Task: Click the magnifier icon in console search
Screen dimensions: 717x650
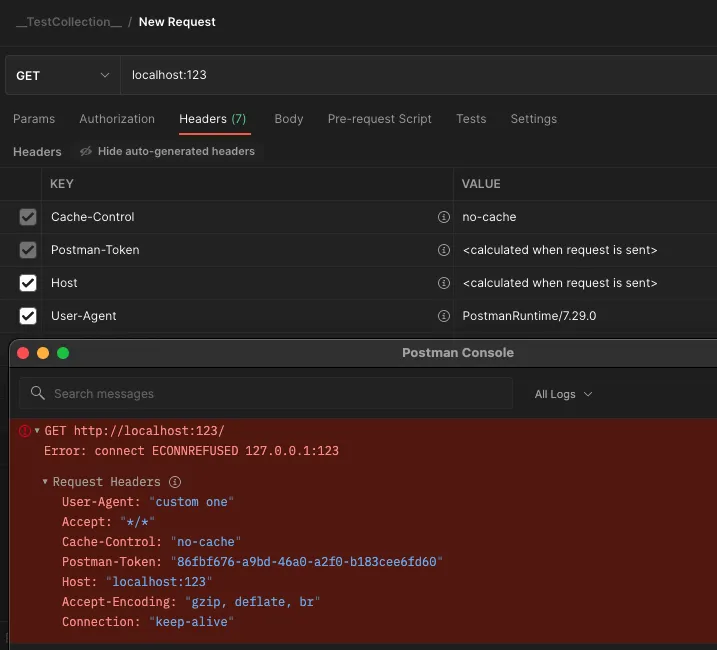Action: (37, 393)
